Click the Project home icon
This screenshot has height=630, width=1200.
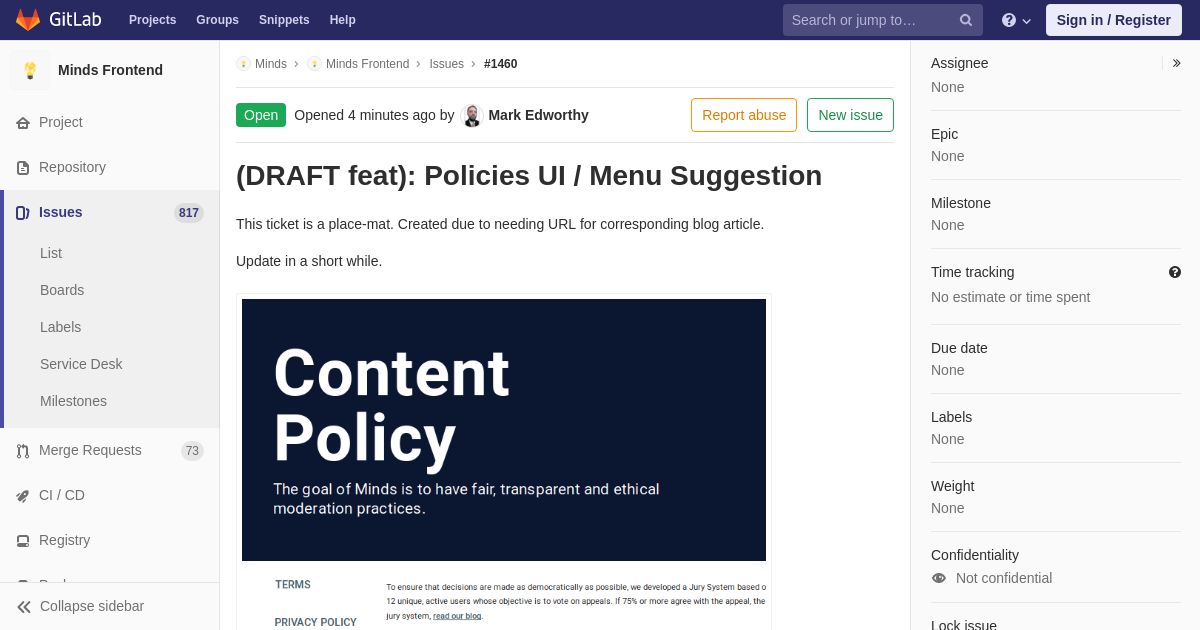(23, 123)
